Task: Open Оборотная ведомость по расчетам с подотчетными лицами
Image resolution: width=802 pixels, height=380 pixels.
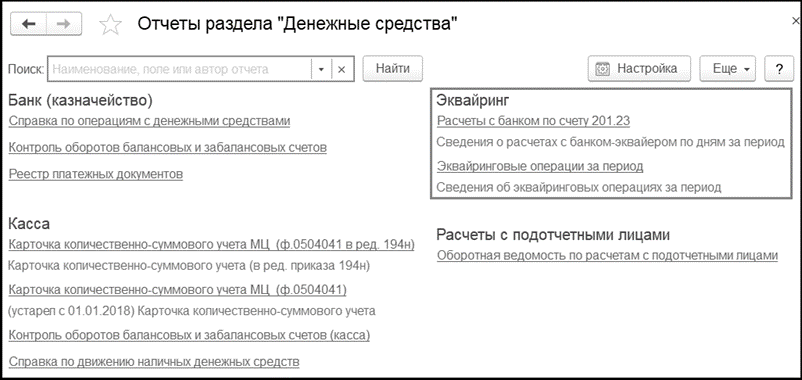Action: pyautogui.click(x=607, y=255)
